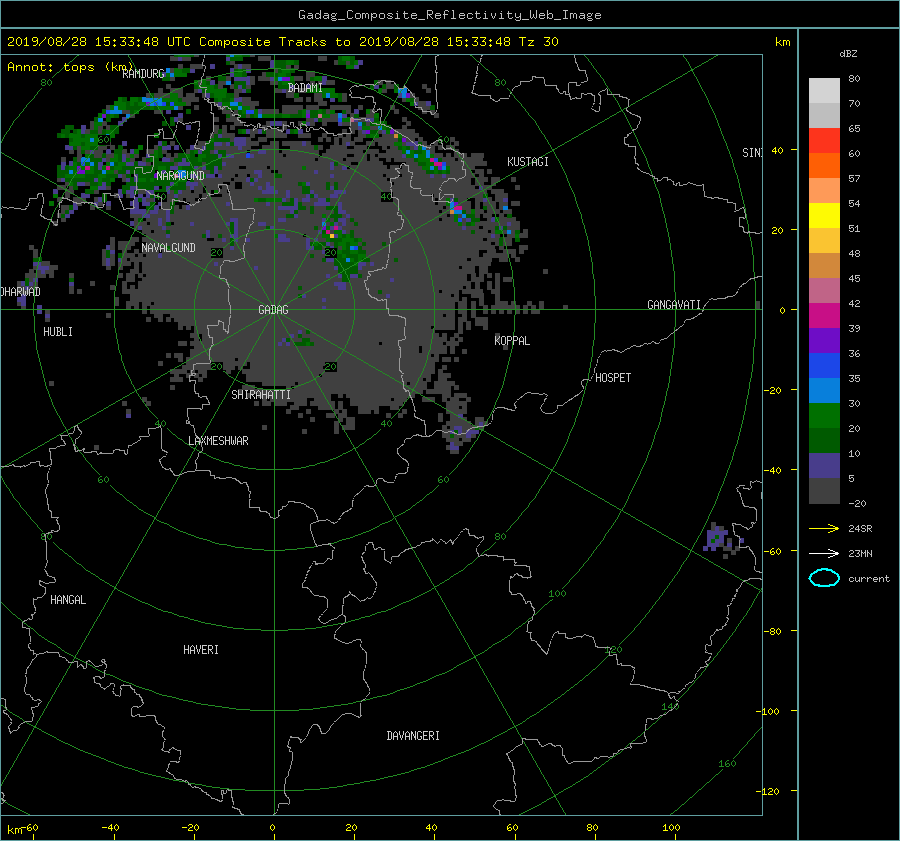Click the 65 value on dBZ scale

(854, 129)
